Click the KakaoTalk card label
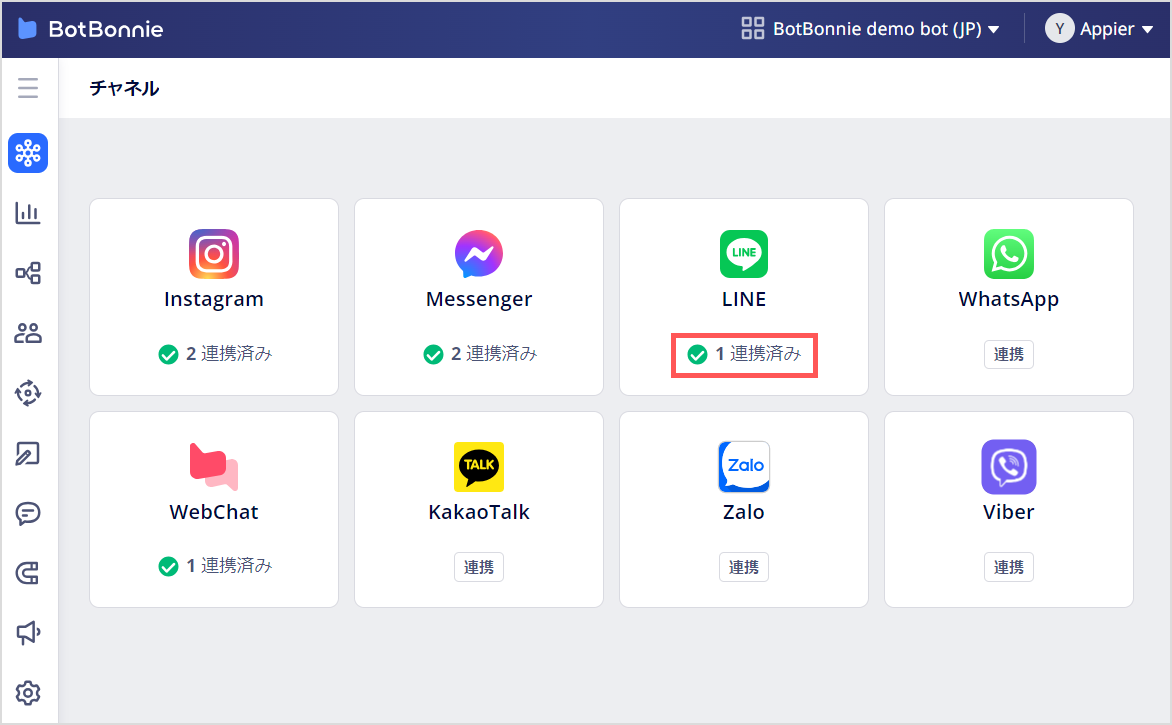Viewport: 1172px width, 725px height. point(479,512)
